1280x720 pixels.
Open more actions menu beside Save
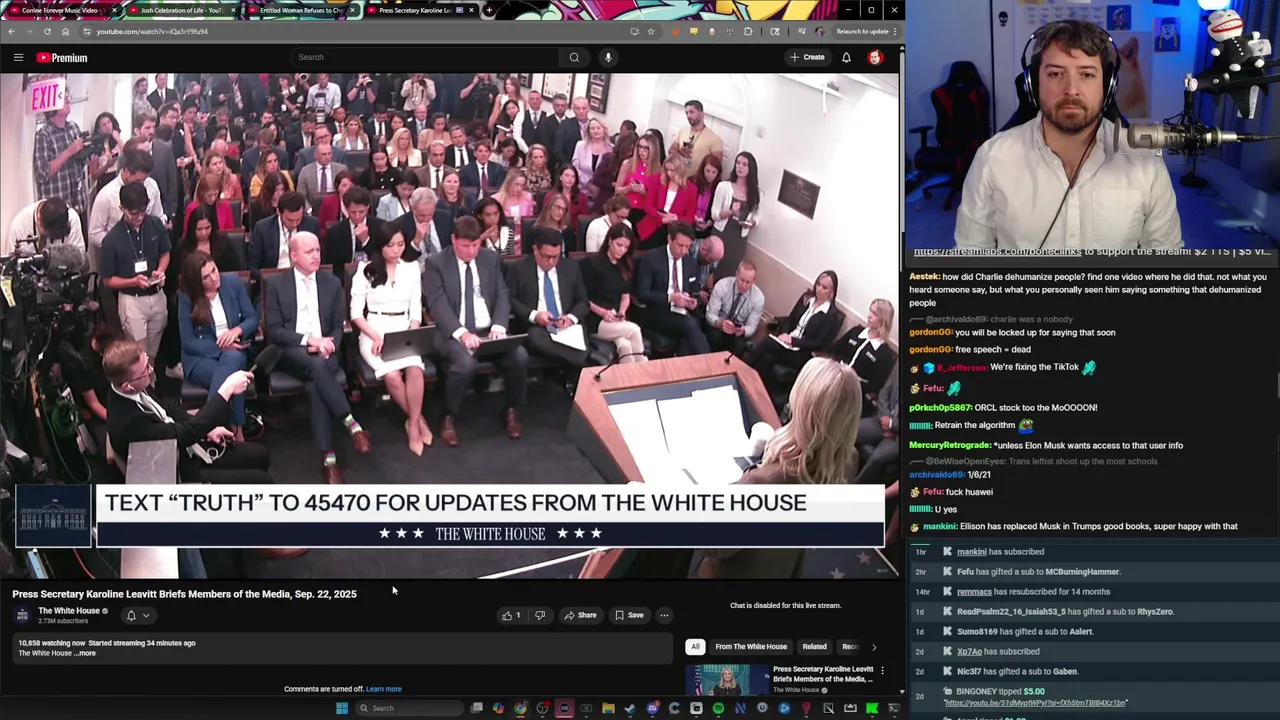664,615
